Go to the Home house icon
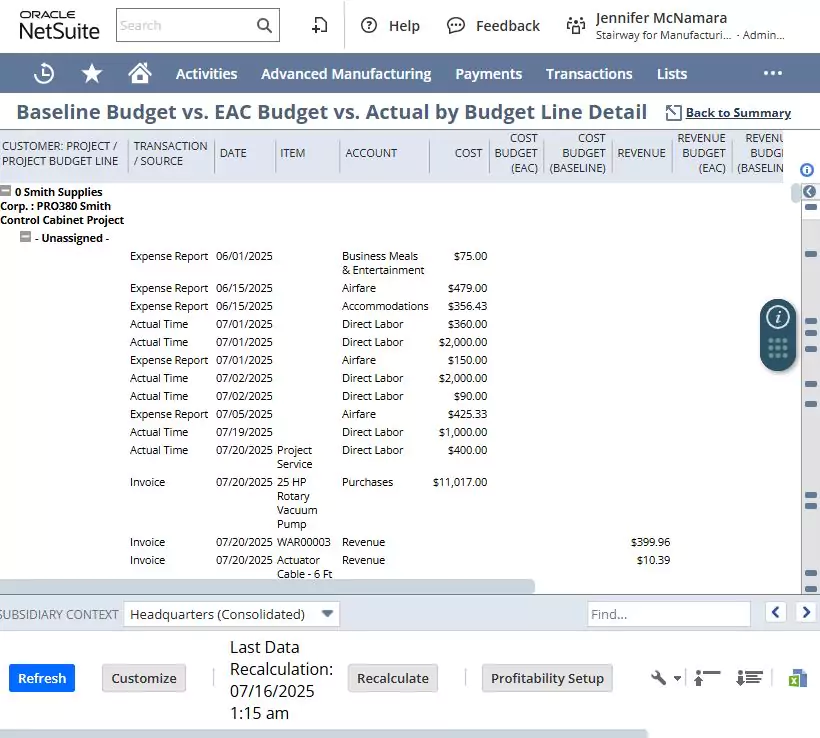The image size is (820, 738). (x=140, y=73)
